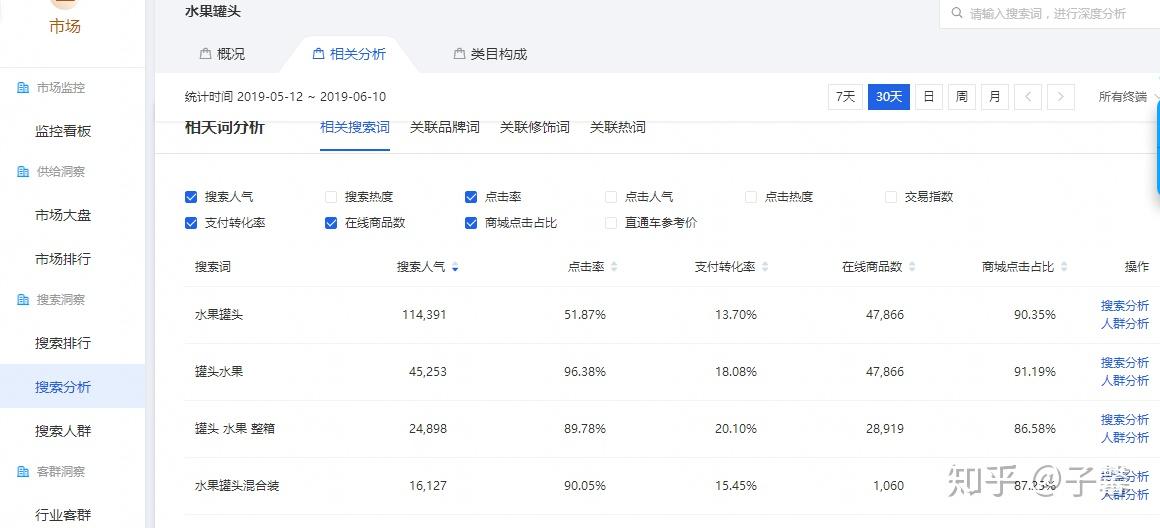This screenshot has width=1160, height=528.
Task: Enable the 搜索热度 checkbox
Action: click(331, 197)
